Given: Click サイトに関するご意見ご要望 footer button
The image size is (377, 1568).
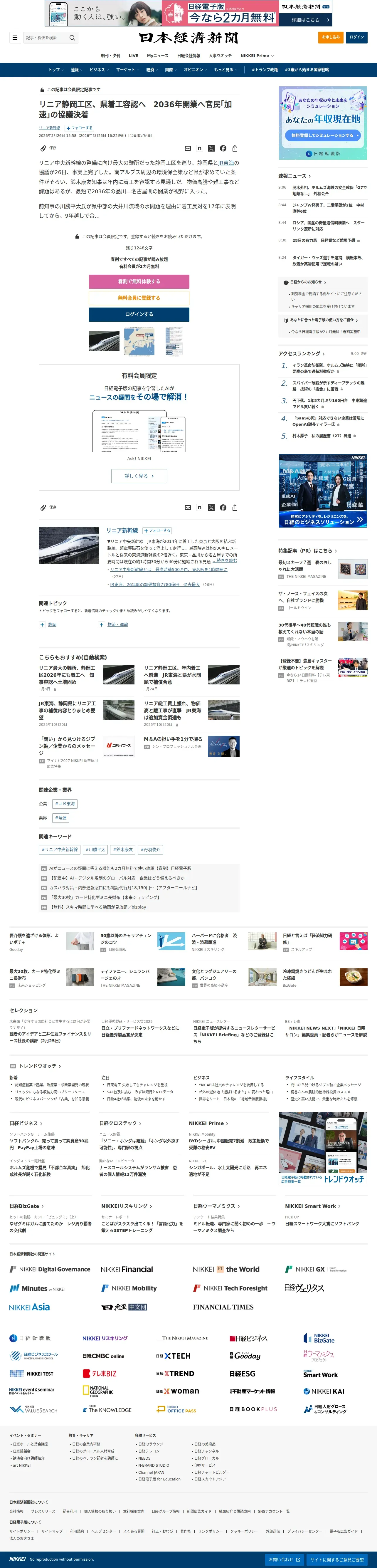Looking at the screenshot, I should point(337,1559).
